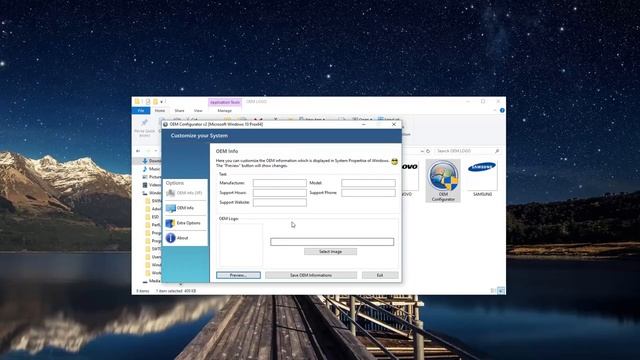Screen dimensions: 640x360
Task: Select the OEM Info (XP) option
Action: tap(185, 193)
